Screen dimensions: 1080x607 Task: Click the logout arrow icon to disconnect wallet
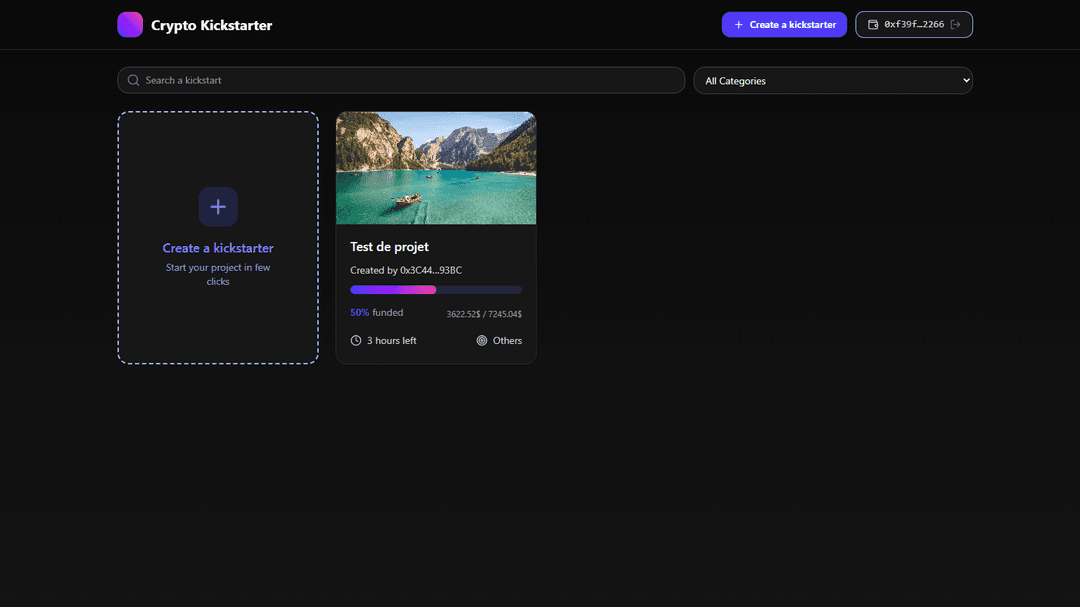coord(955,24)
